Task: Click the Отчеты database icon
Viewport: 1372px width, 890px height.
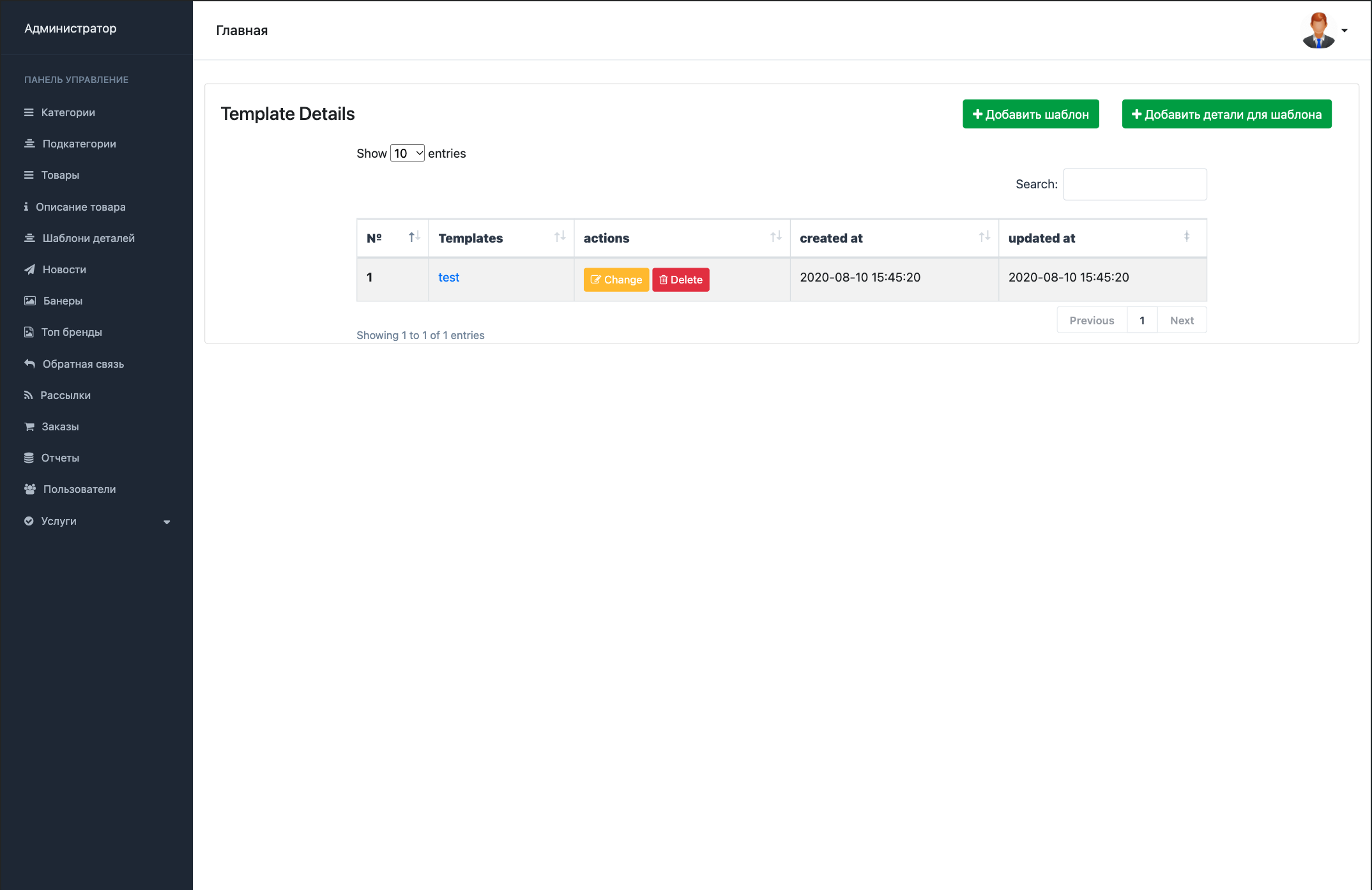Action: pyautogui.click(x=29, y=458)
